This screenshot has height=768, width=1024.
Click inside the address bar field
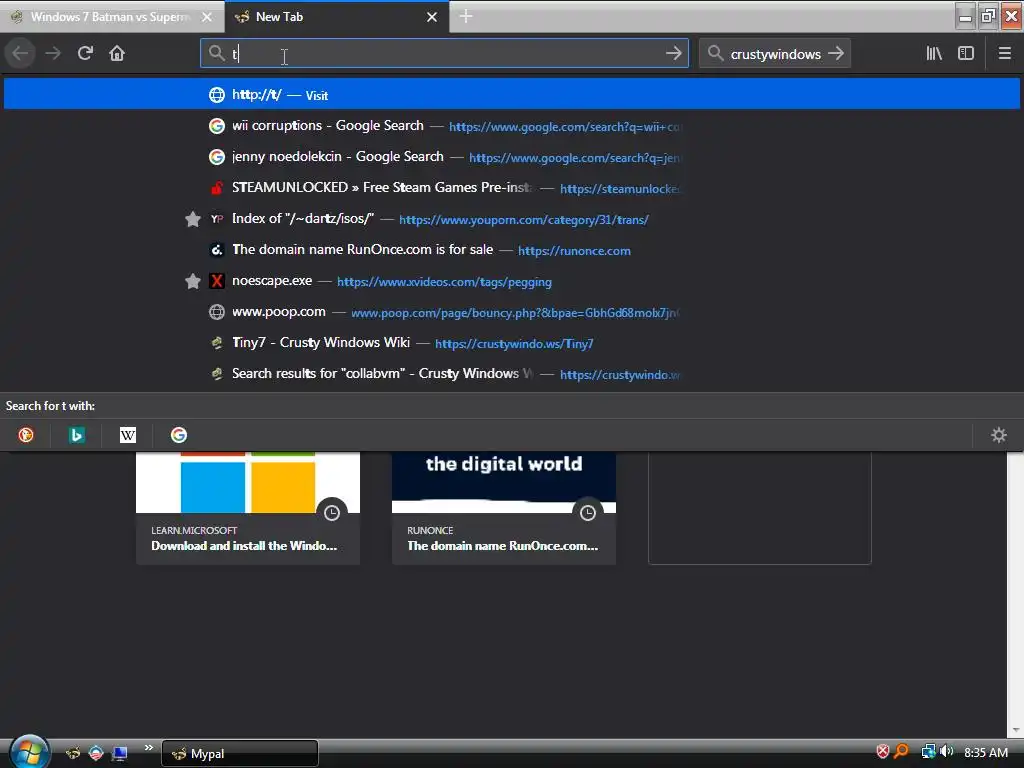444,54
